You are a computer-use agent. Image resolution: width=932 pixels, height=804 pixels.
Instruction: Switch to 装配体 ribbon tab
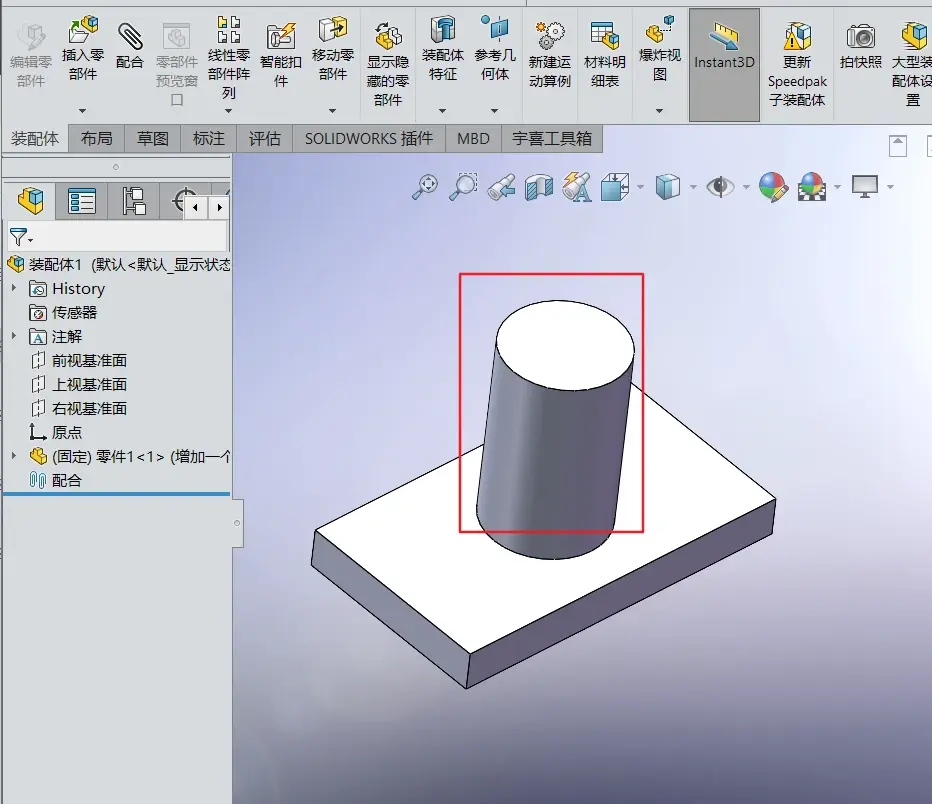pyautogui.click(x=35, y=138)
